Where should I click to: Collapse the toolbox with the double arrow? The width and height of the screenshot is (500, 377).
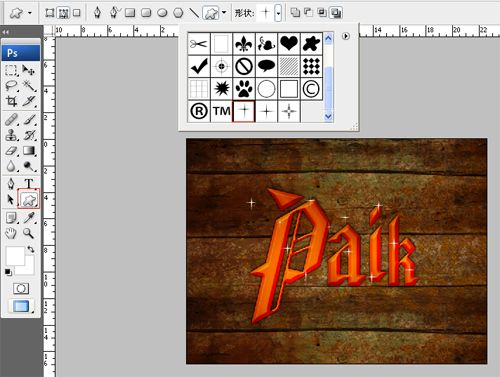(5, 32)
